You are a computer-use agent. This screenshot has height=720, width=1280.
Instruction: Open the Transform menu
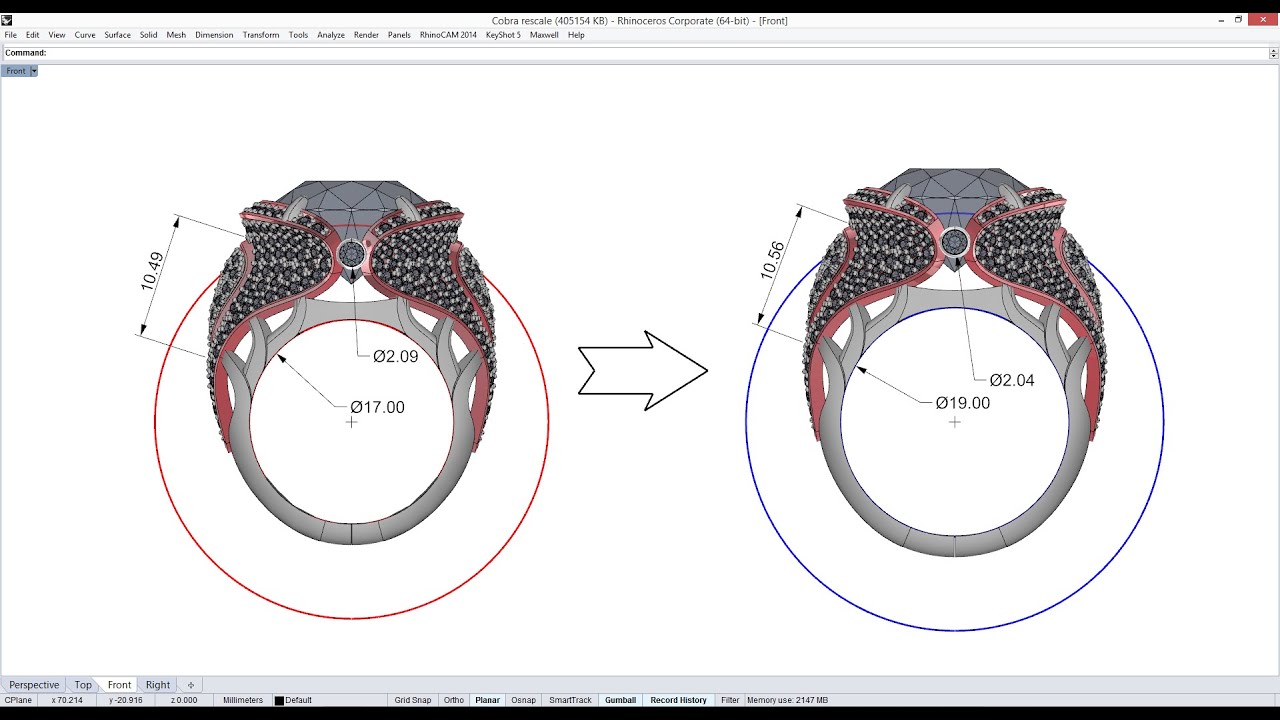(x=261, y=35)
